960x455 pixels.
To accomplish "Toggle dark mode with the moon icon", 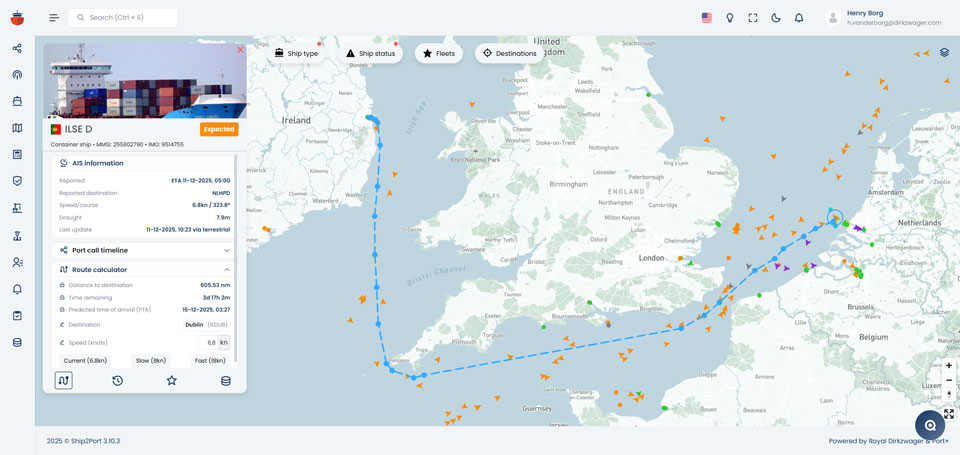I will pyautogui.click(x=776, y=18).
